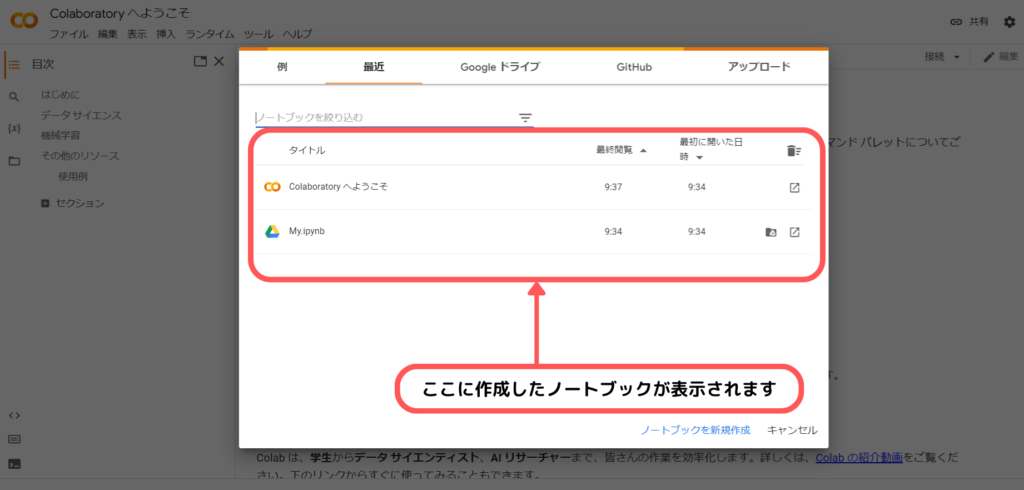Open the ファイル menu
This screenshot has height=490, width=1024.
pos(69,35)
